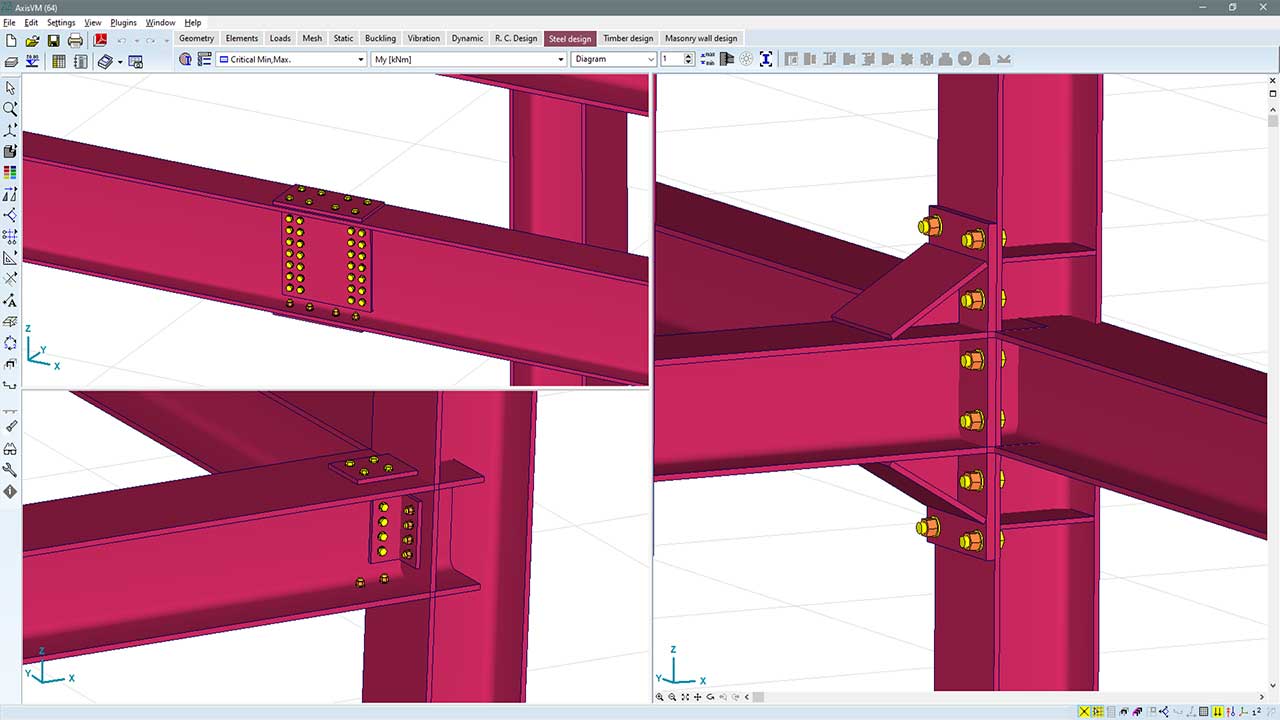
Task: Create a new model file
Action: coord(11,41)
